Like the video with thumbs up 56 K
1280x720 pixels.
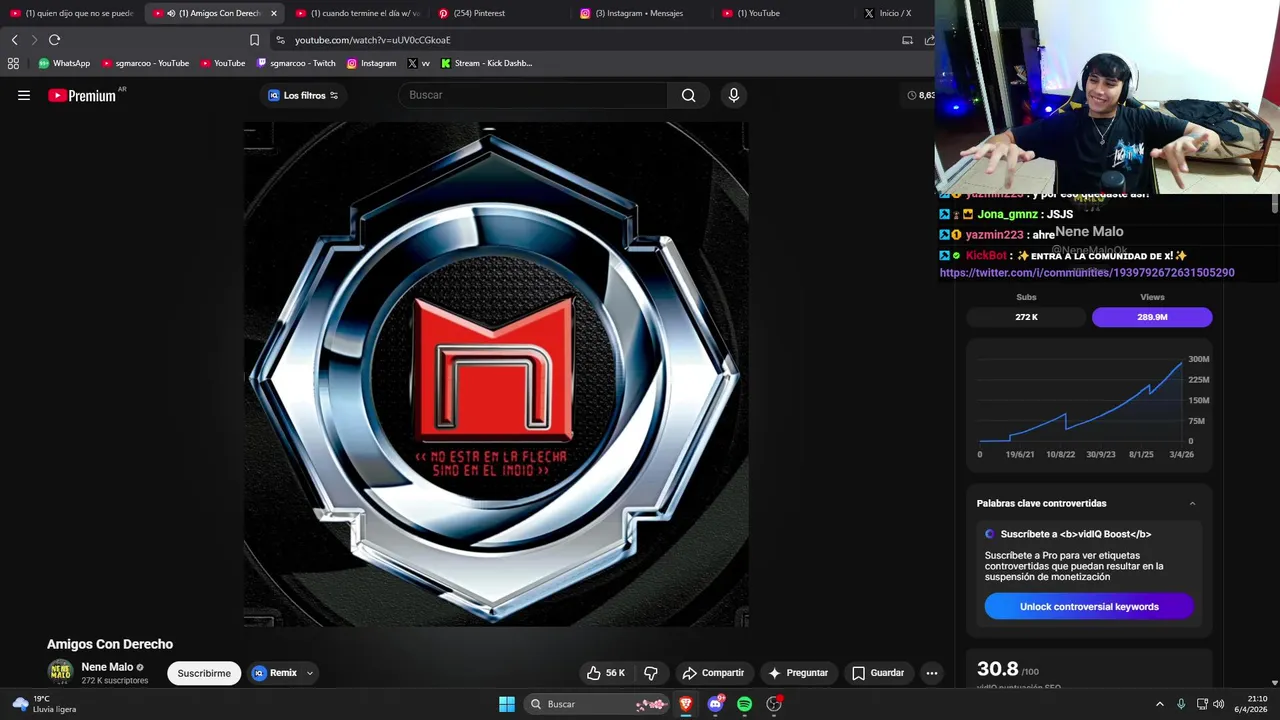point(606,673)
